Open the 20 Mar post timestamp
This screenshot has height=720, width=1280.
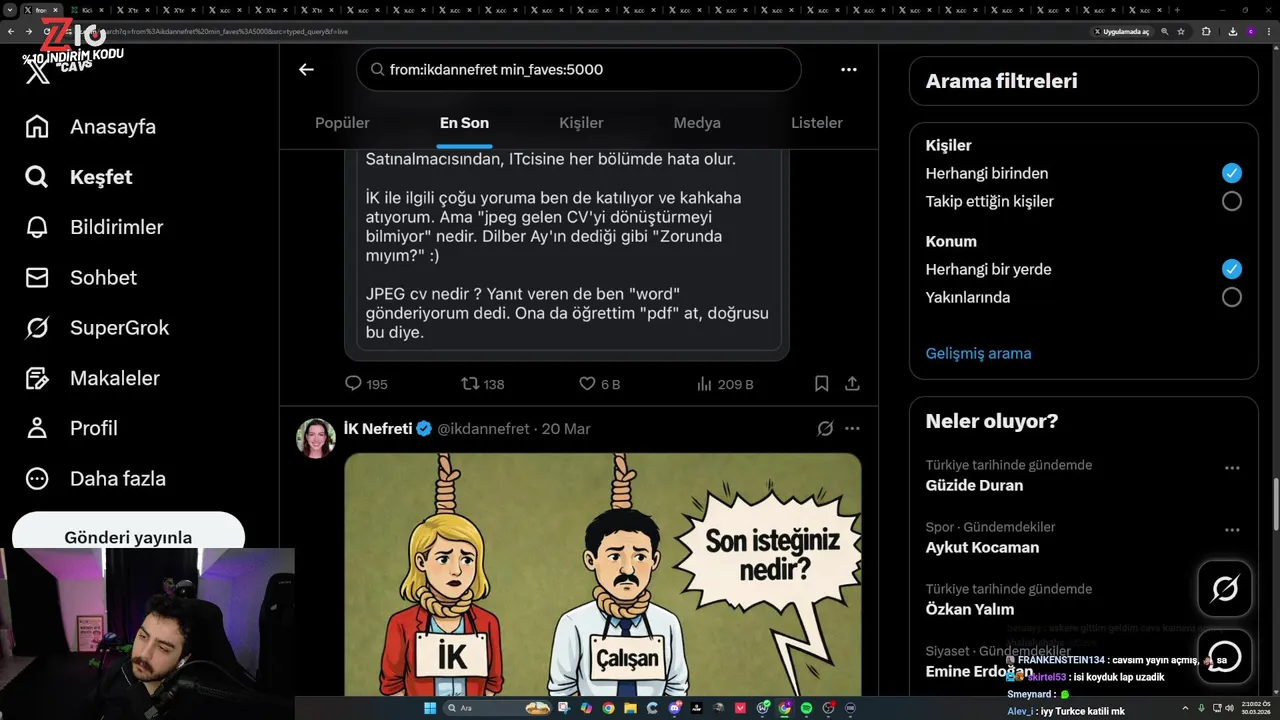[x=566, y=428]
